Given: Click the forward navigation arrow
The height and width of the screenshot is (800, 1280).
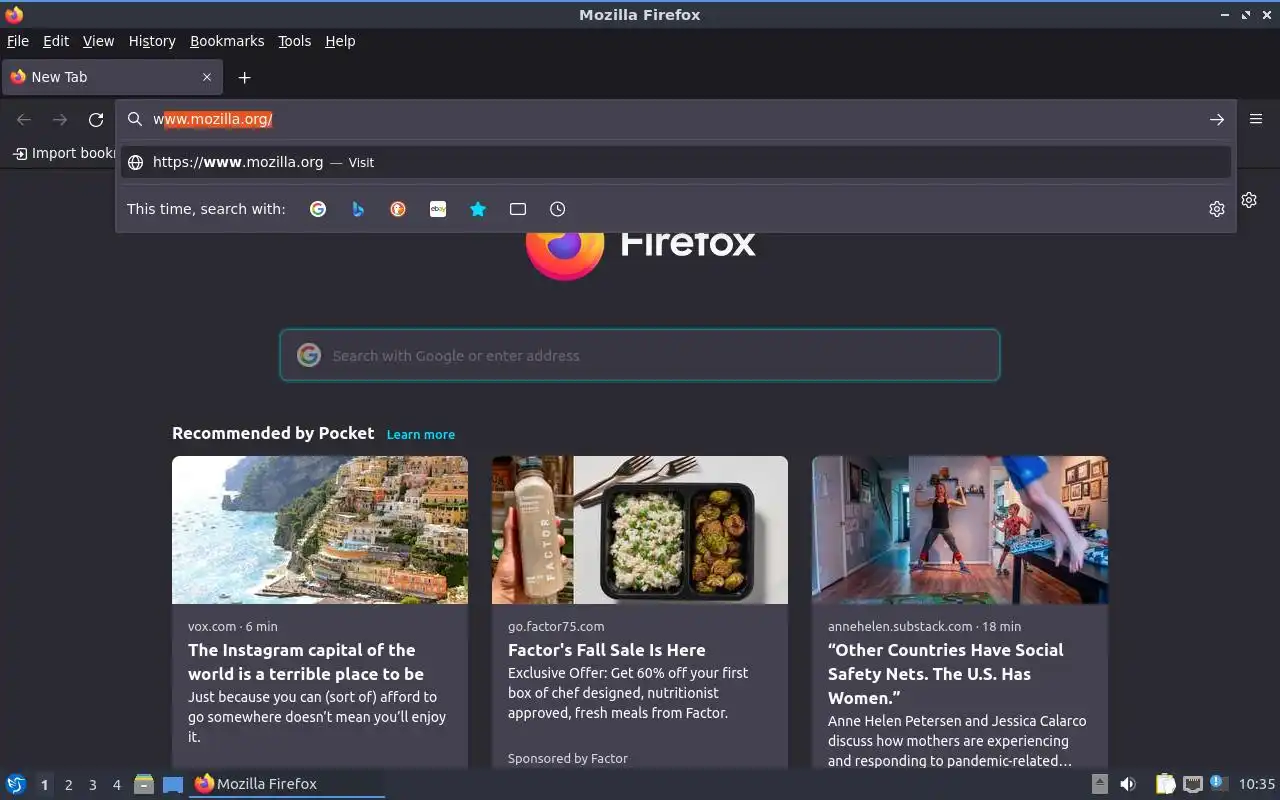Looking at the screenshot, I should (60, 120).
